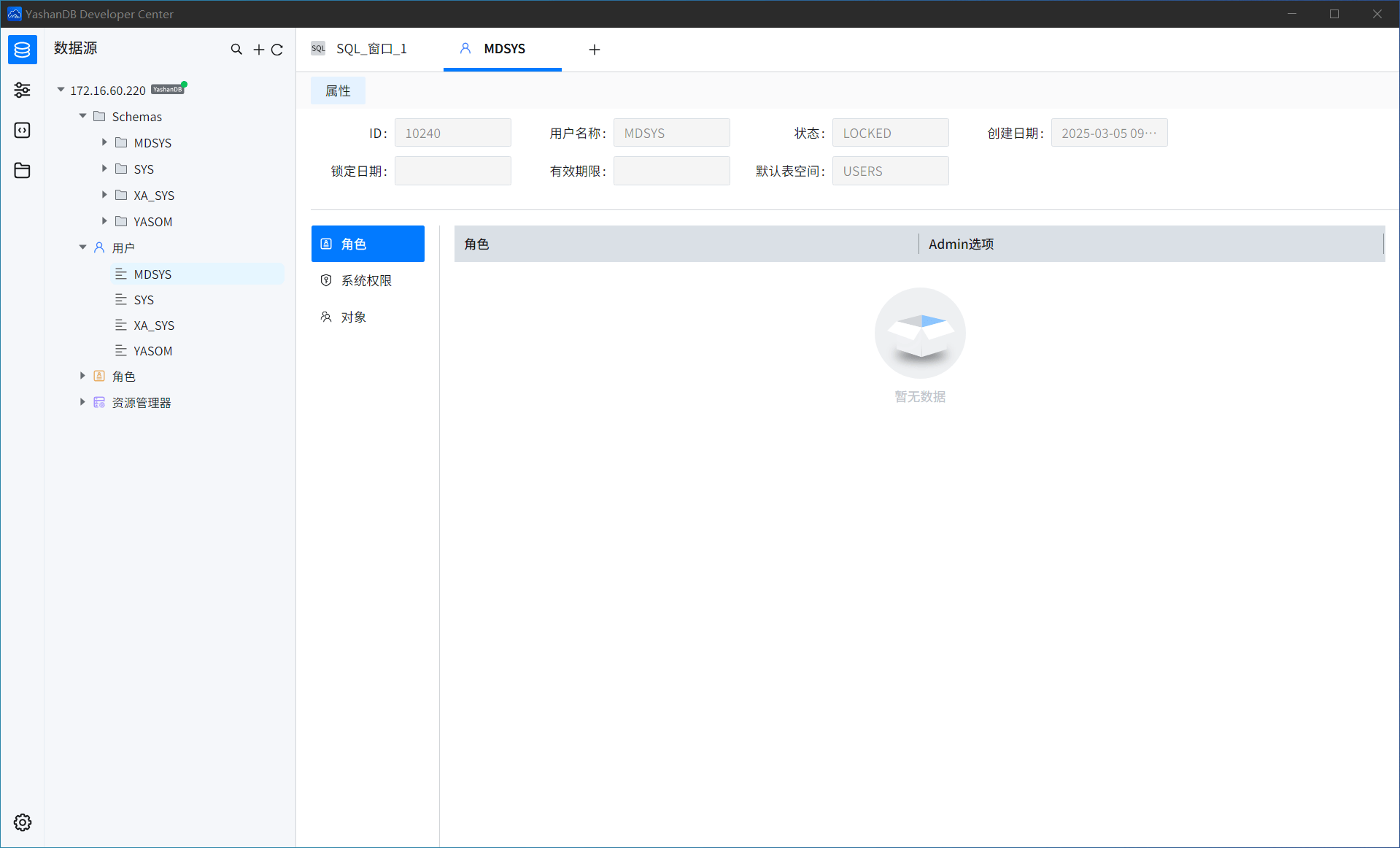The image size is (1400, 848).
Task: Collapse the 172.16.60.220 connection node
Action: click(61, 90)
